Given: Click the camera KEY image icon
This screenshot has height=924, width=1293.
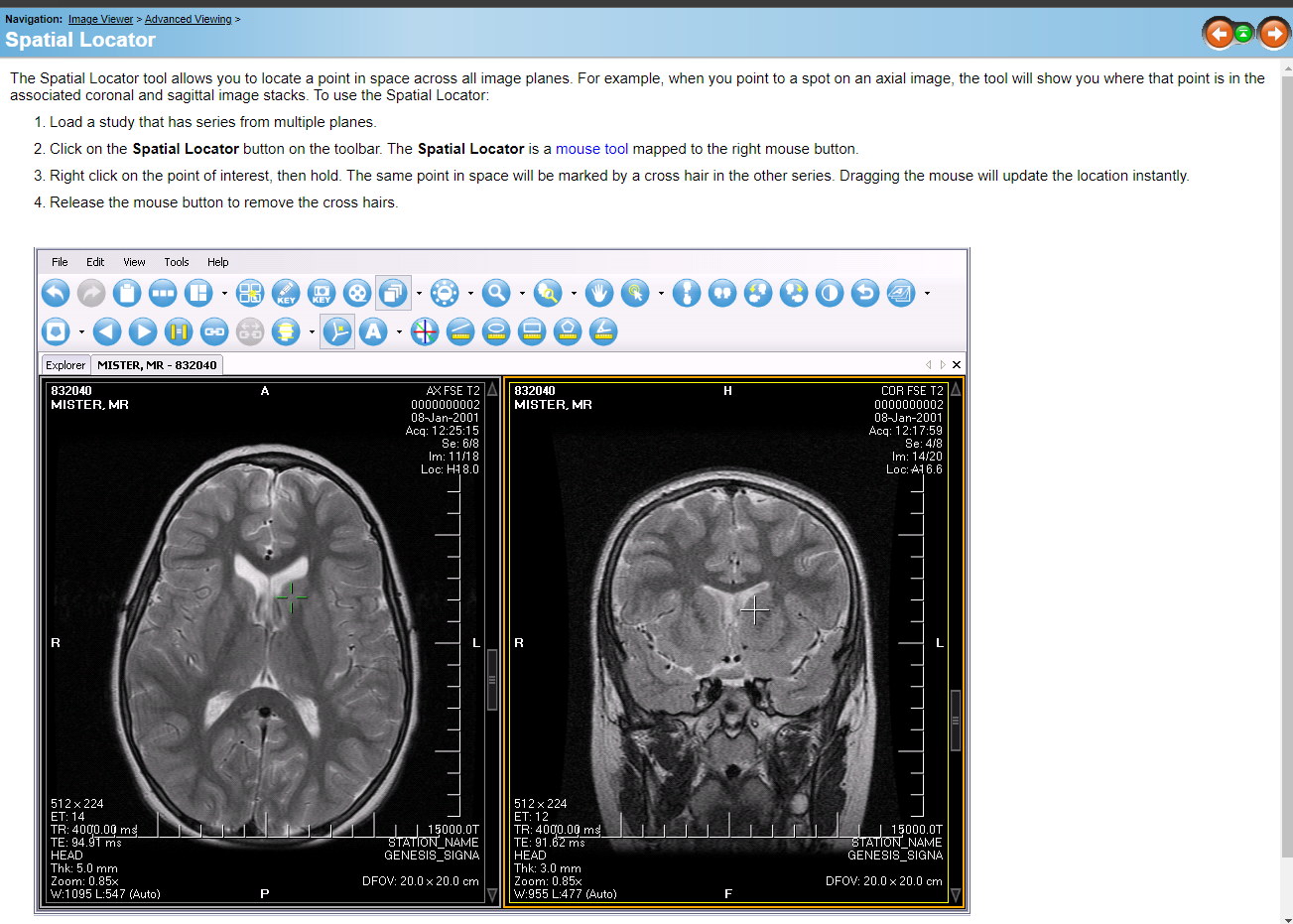Looking at the screenshot, I should click(322, 293).
